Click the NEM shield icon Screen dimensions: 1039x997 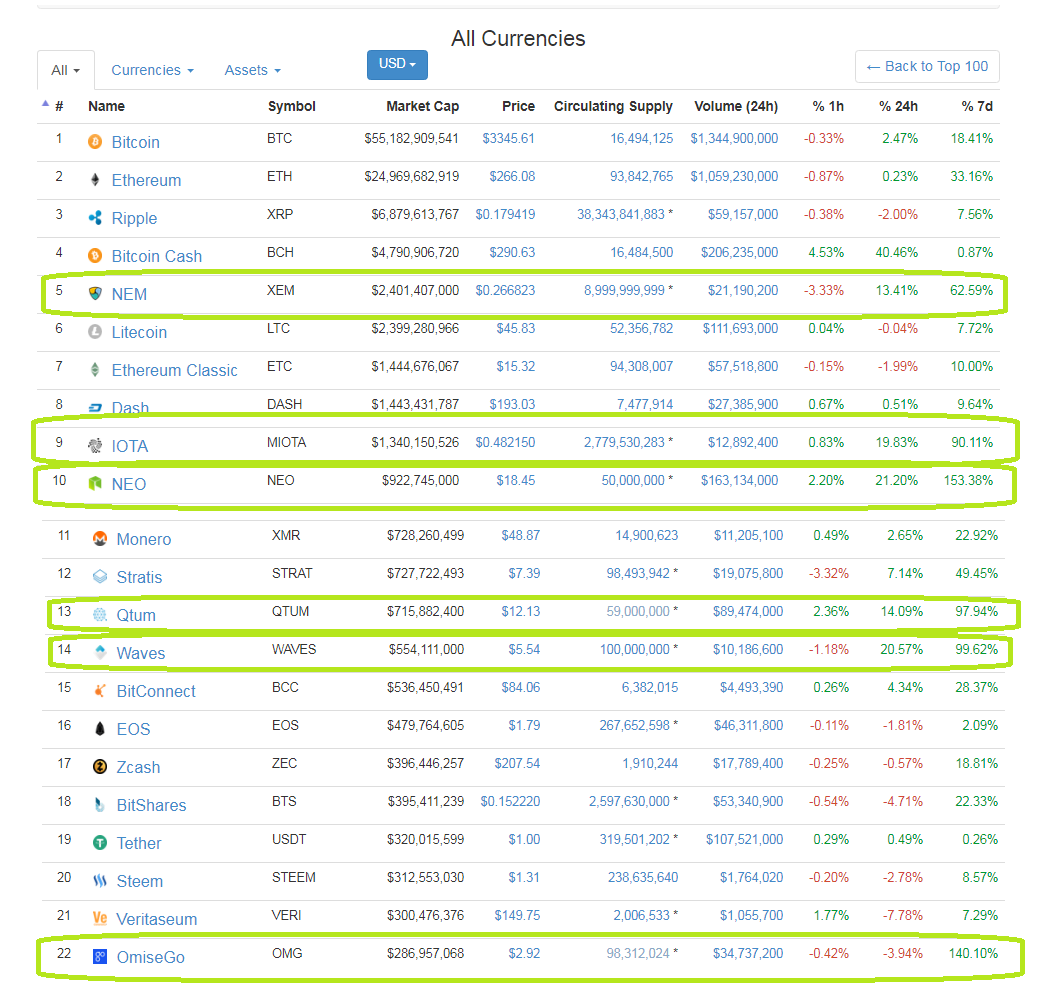coord(95,293)
